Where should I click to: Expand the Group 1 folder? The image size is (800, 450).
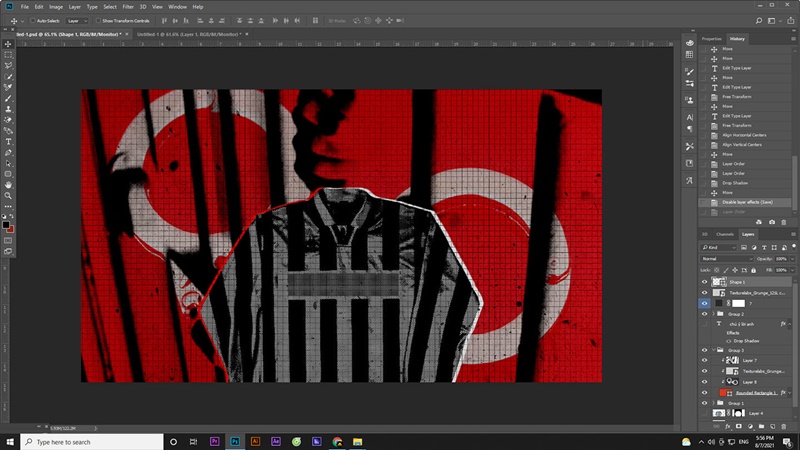click(713, 403)
